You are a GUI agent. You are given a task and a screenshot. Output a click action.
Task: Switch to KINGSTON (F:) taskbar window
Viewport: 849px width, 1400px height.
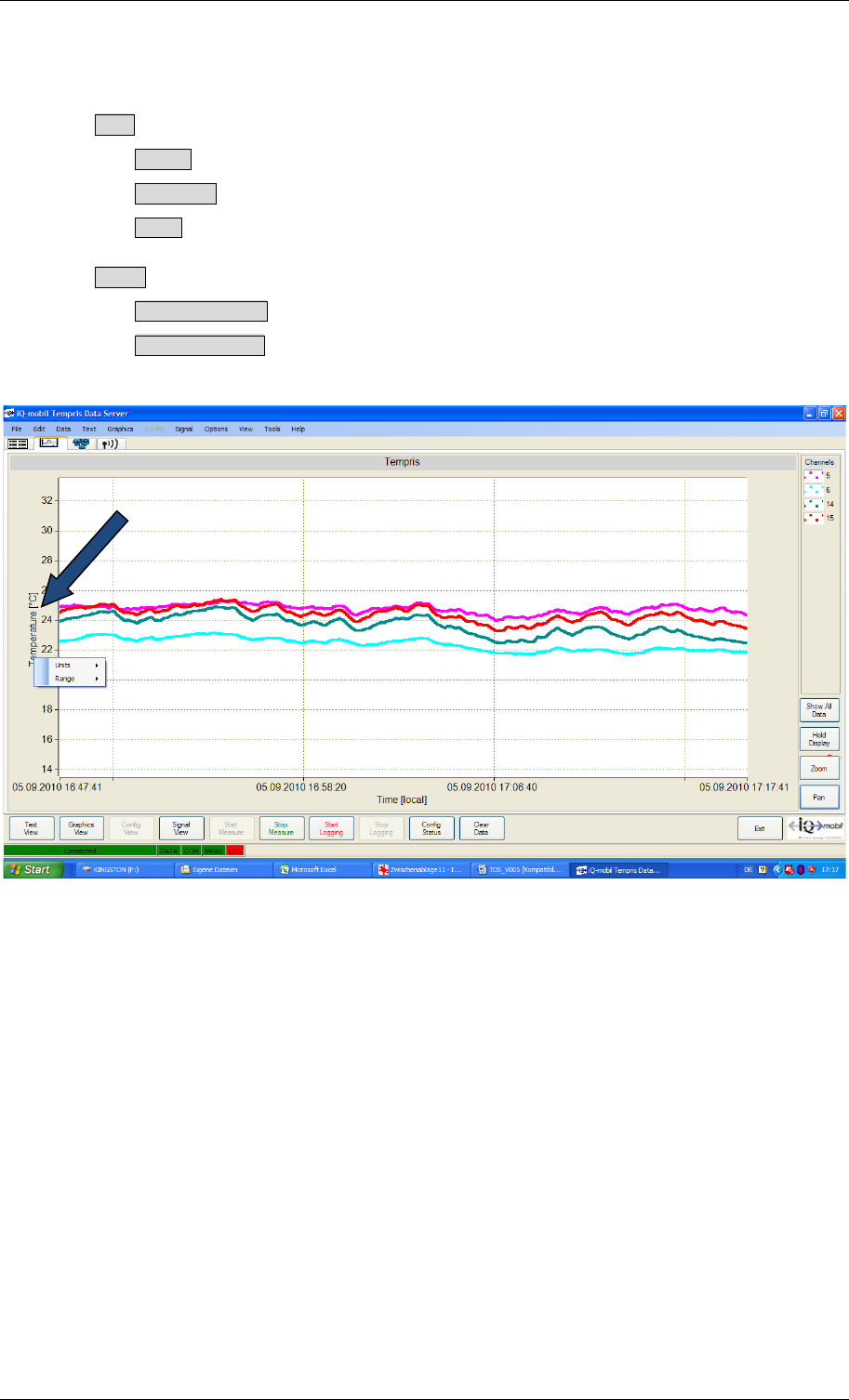(124, 870)
